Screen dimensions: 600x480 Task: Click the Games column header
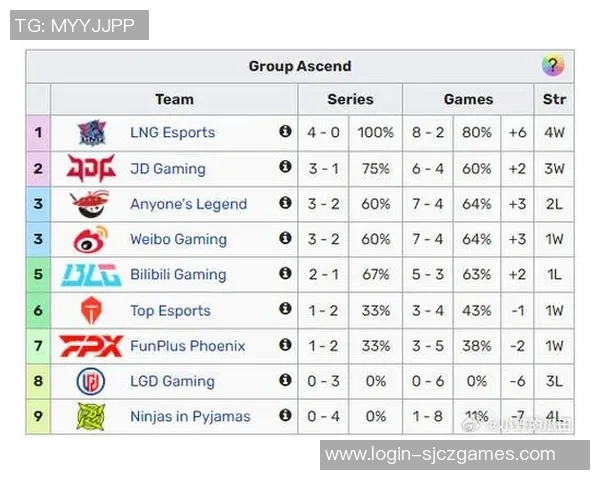pyautogui.click(x=468, y=99)
